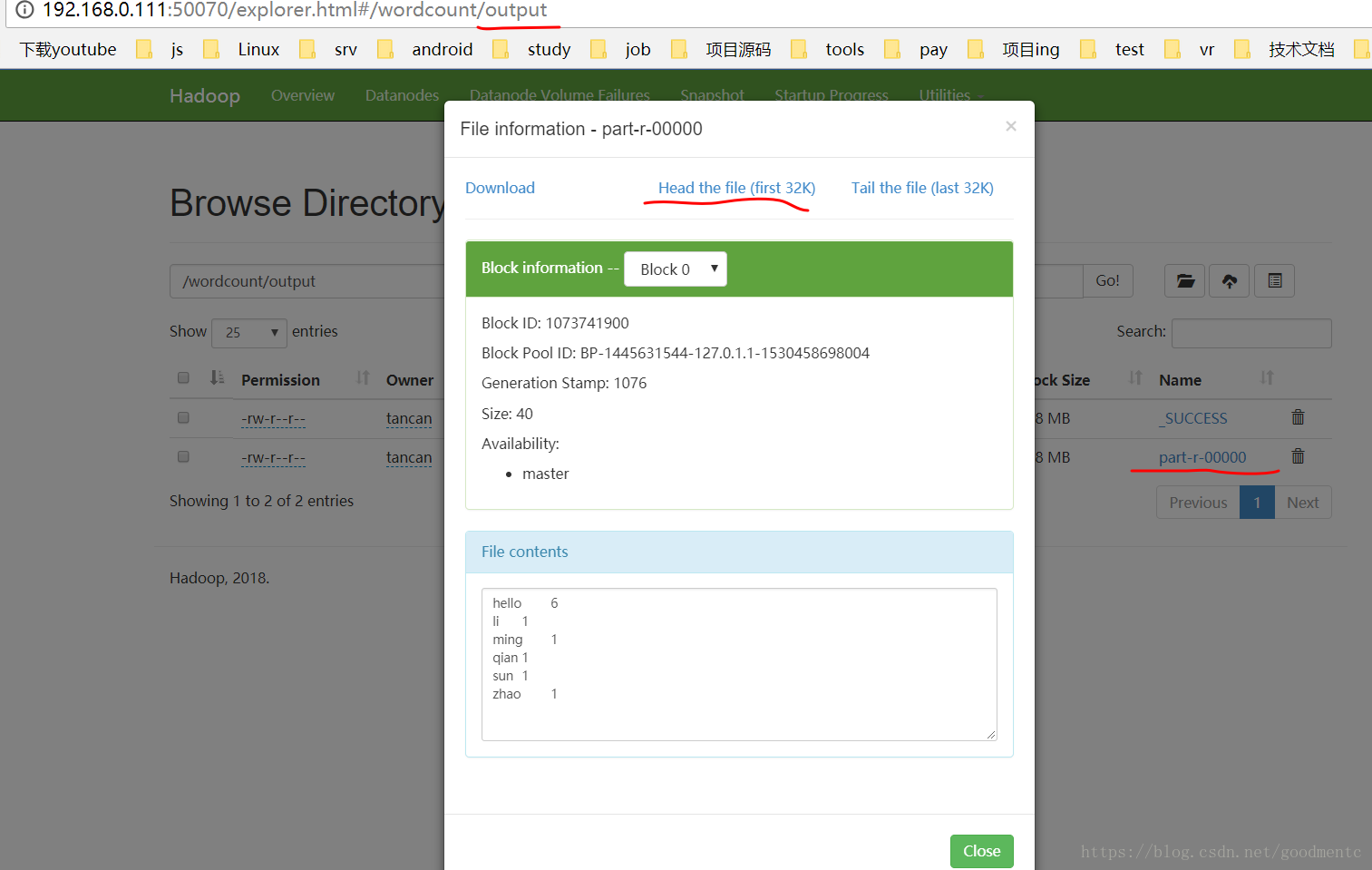
Task: Open the test bookmark folder
Action: point(1113,49)
